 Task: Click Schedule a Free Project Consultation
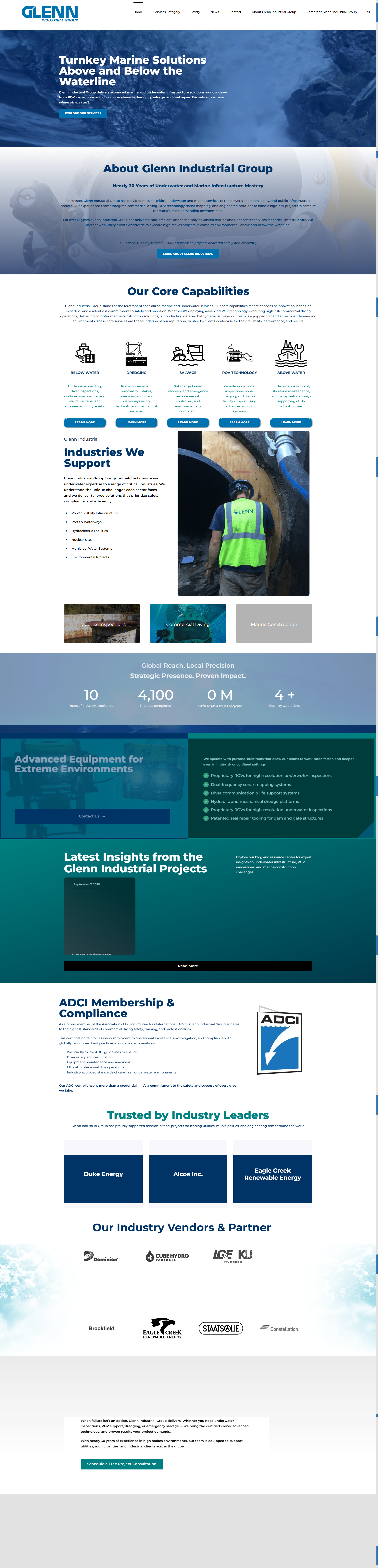(x=121, y=1464)
